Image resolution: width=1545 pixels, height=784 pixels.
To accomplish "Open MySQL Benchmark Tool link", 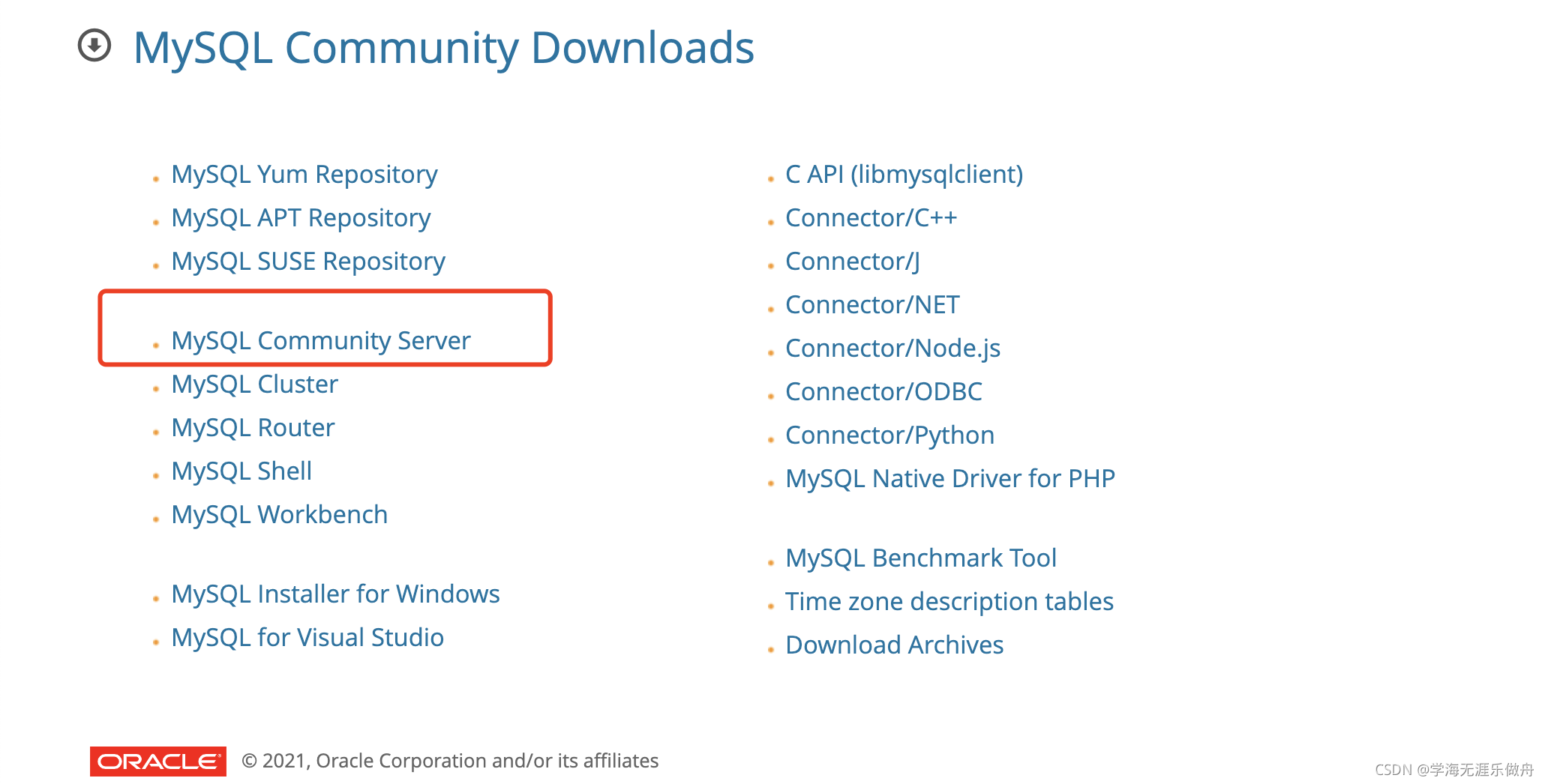I will tap(921, 558).
